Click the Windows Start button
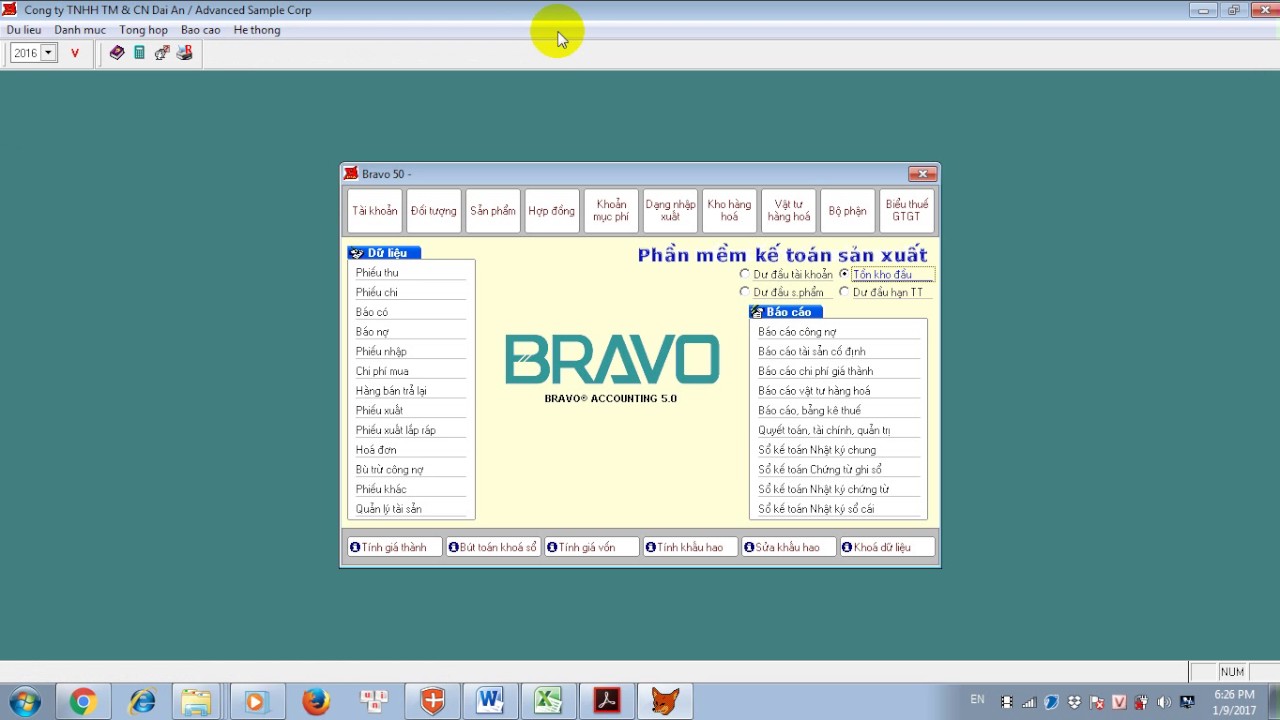1280x720 pixels. click(25, 702)
